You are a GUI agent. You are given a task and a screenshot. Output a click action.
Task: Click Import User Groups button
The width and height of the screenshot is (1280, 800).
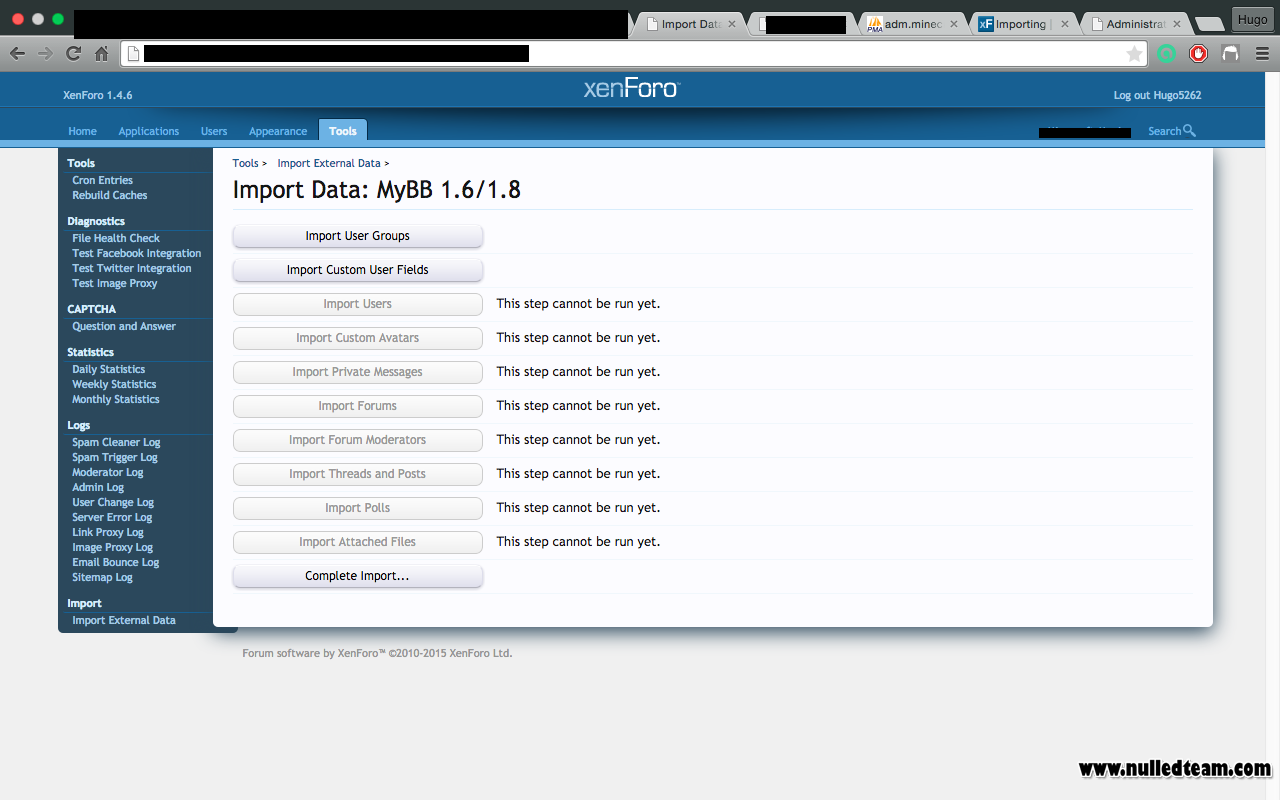pyautogui.click(x=358, y=236)
